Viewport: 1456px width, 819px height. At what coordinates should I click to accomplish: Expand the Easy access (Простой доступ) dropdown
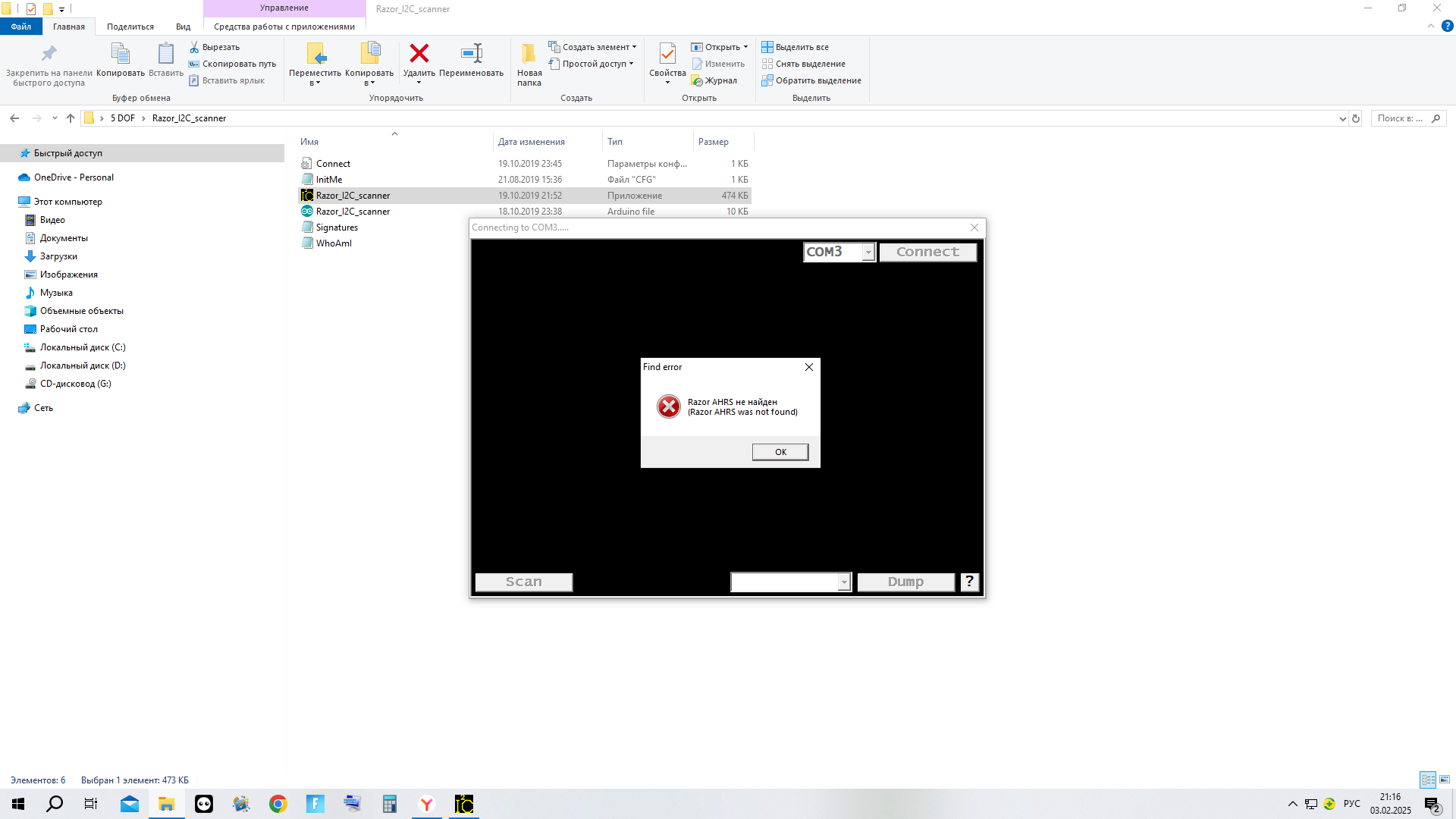click(631, 64)
